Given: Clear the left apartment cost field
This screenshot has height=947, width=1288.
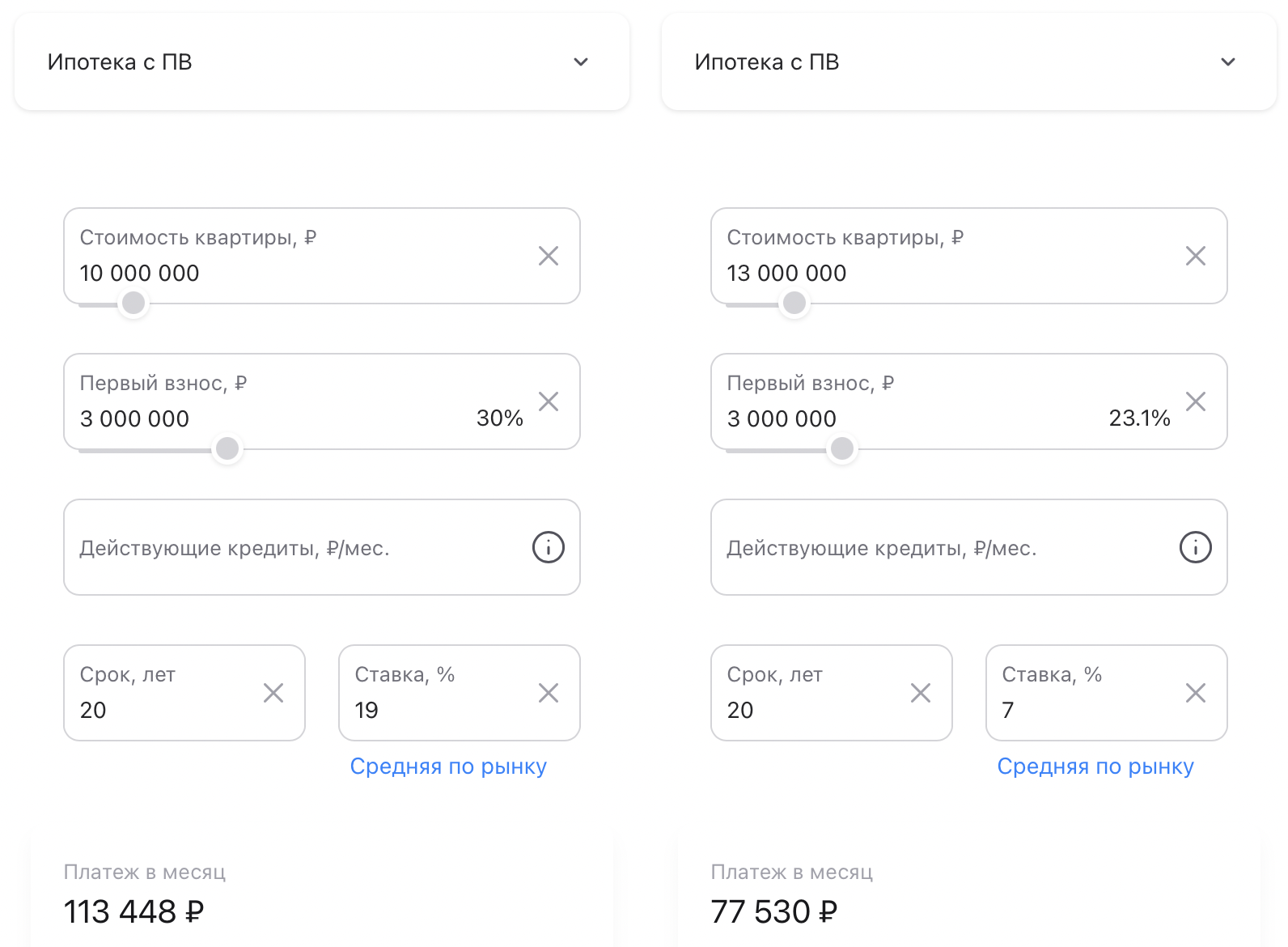Looking at the screenshot, I should [x=549, y=257].
